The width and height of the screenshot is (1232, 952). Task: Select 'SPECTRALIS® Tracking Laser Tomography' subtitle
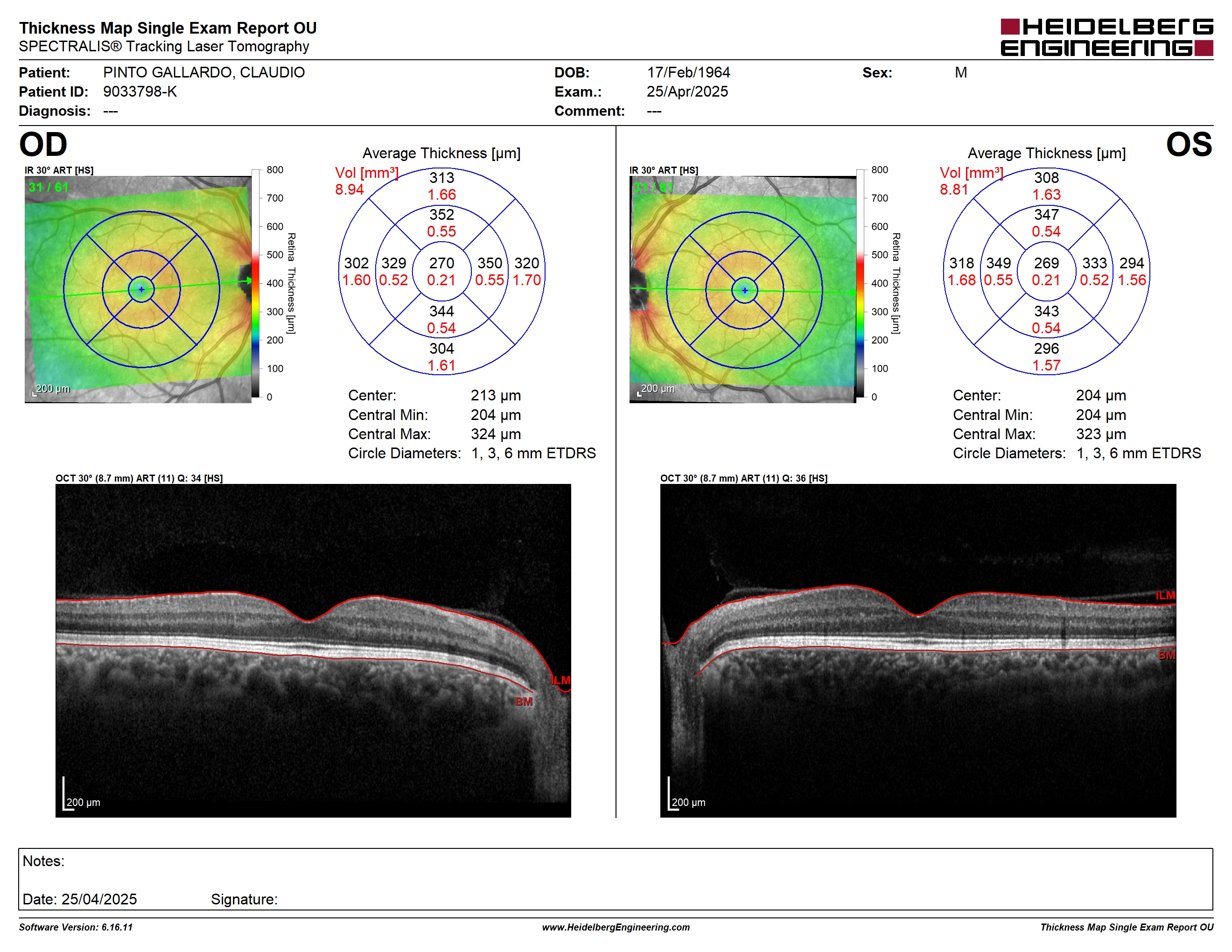(x=164, y=46)
